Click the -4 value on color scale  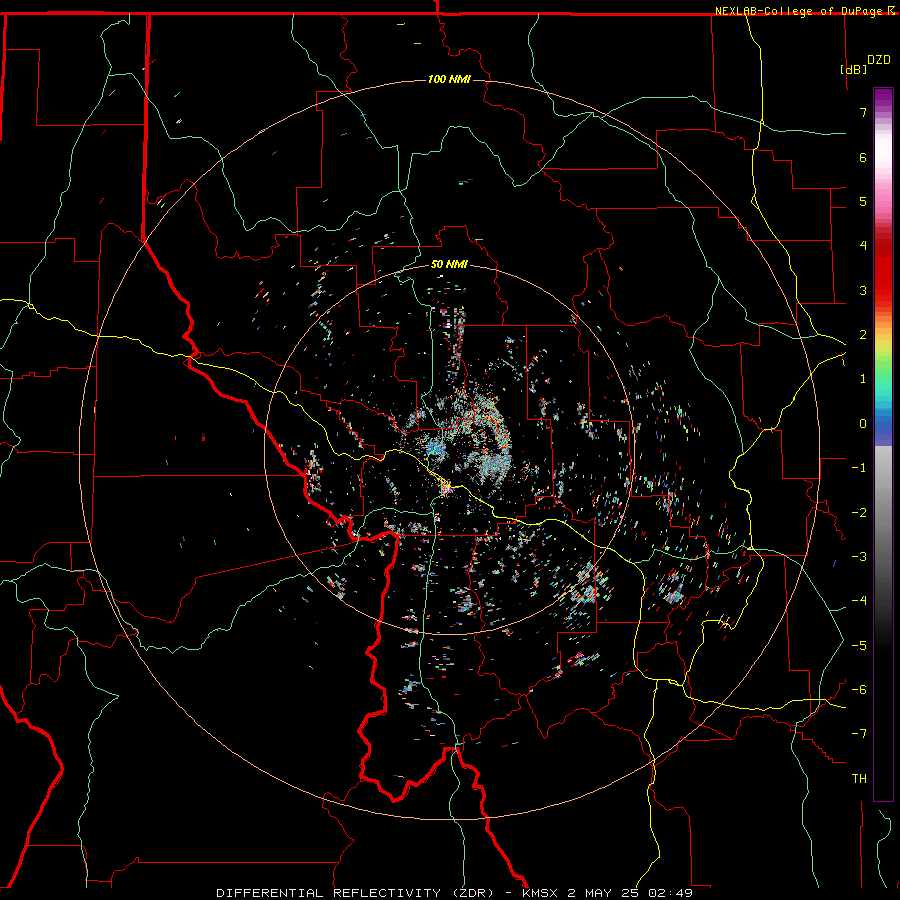pyautogui.click(x=859, y=601)
